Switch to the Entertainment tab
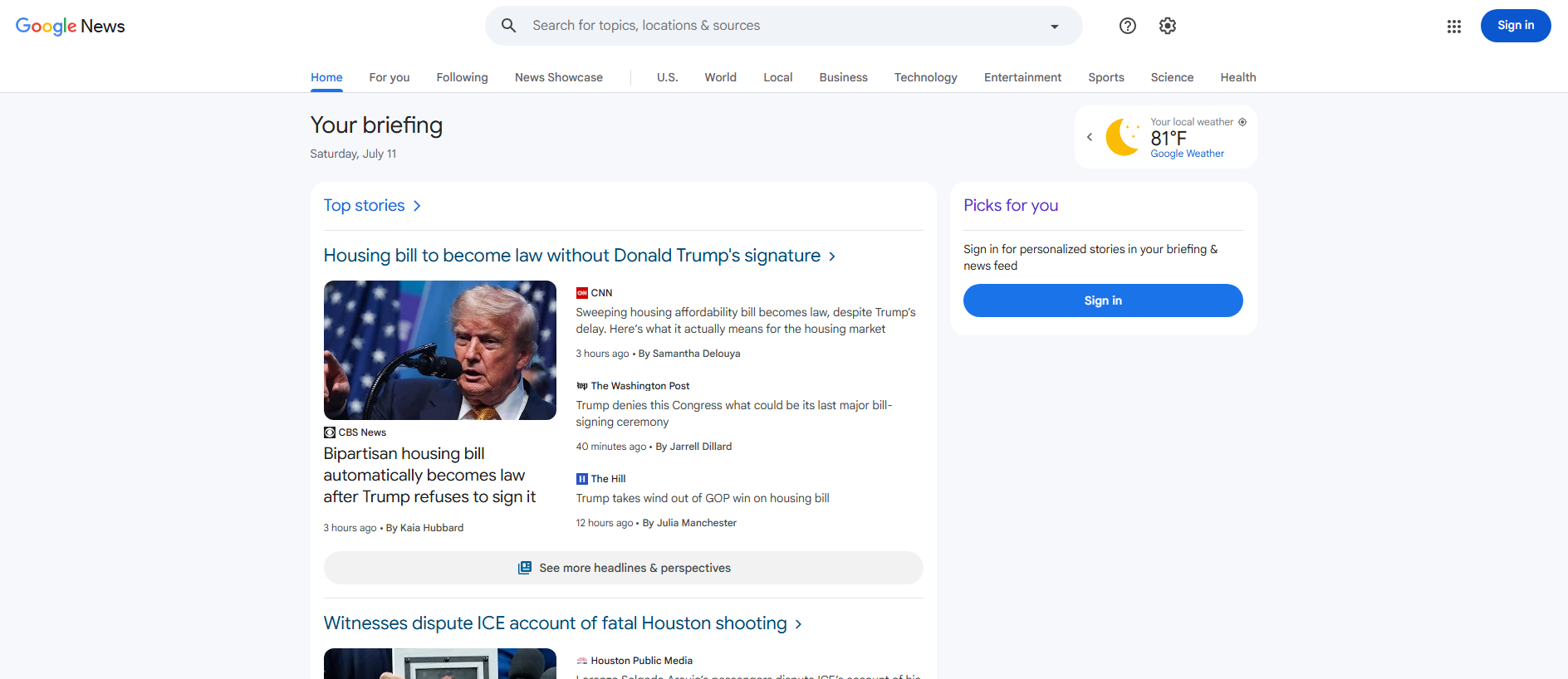The image size is (1568, 679). click(1023, 77)
